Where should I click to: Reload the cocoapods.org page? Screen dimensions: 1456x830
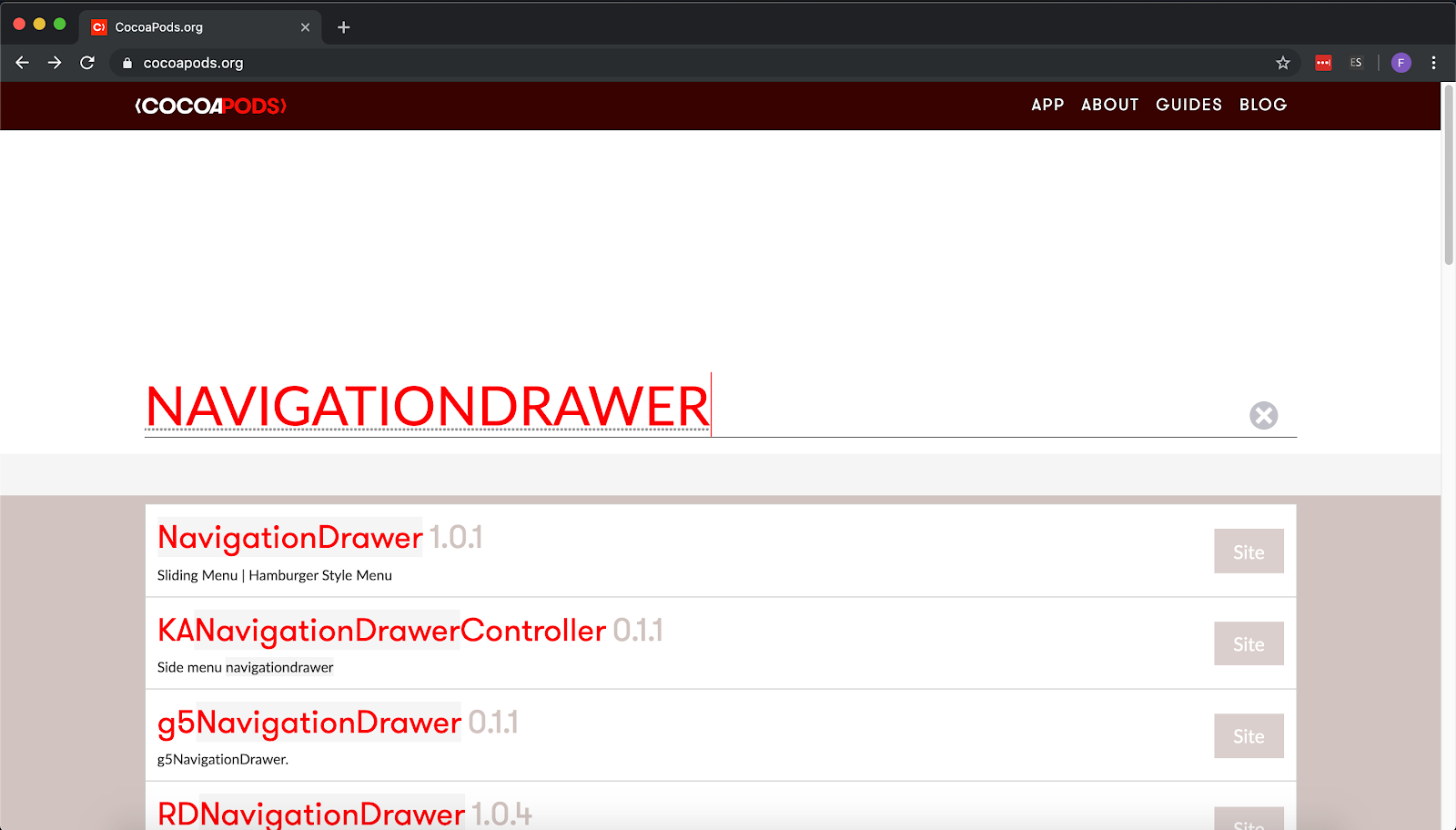[x=87, y=63]
